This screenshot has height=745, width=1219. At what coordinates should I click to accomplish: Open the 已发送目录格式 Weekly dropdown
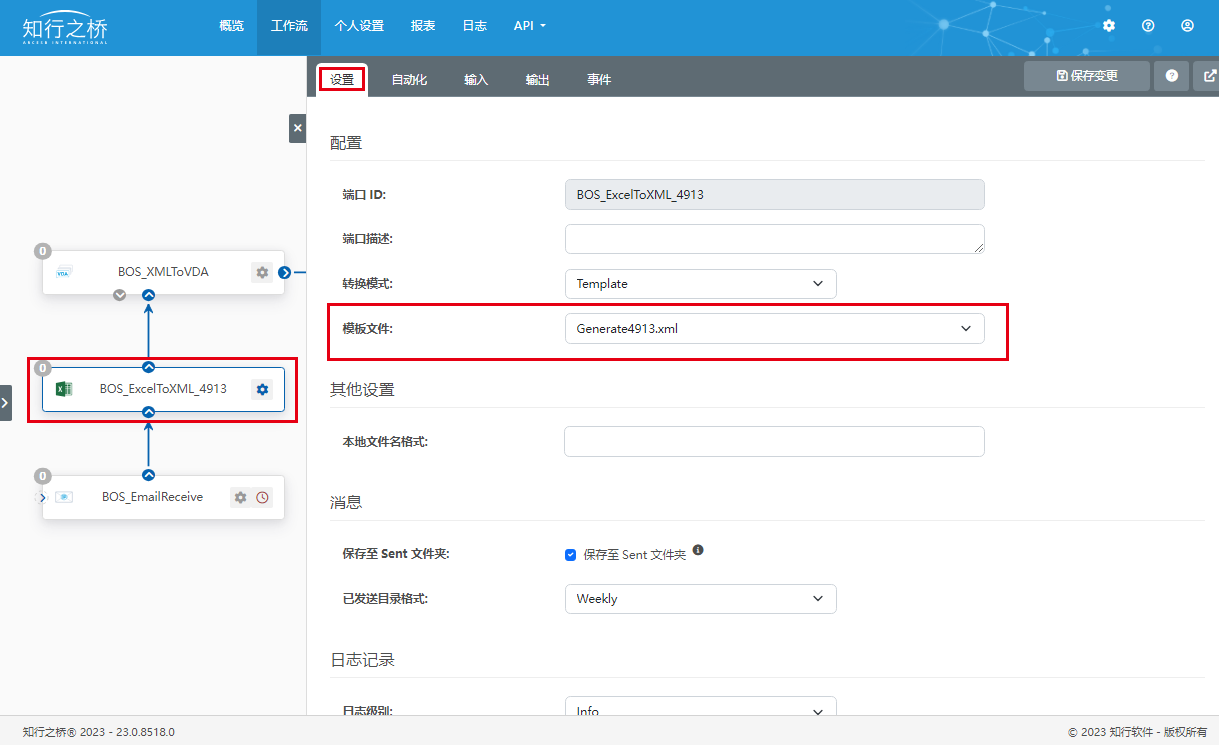pos(700,599)
